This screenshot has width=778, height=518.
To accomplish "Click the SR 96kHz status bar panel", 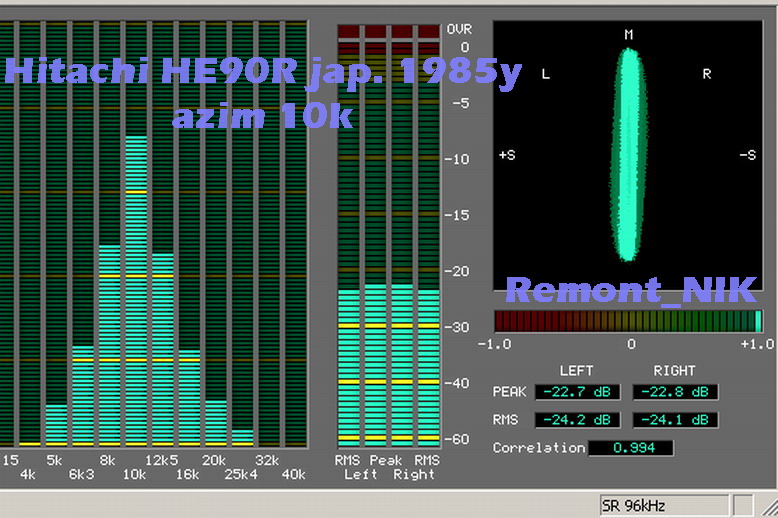I will [663, 503].
